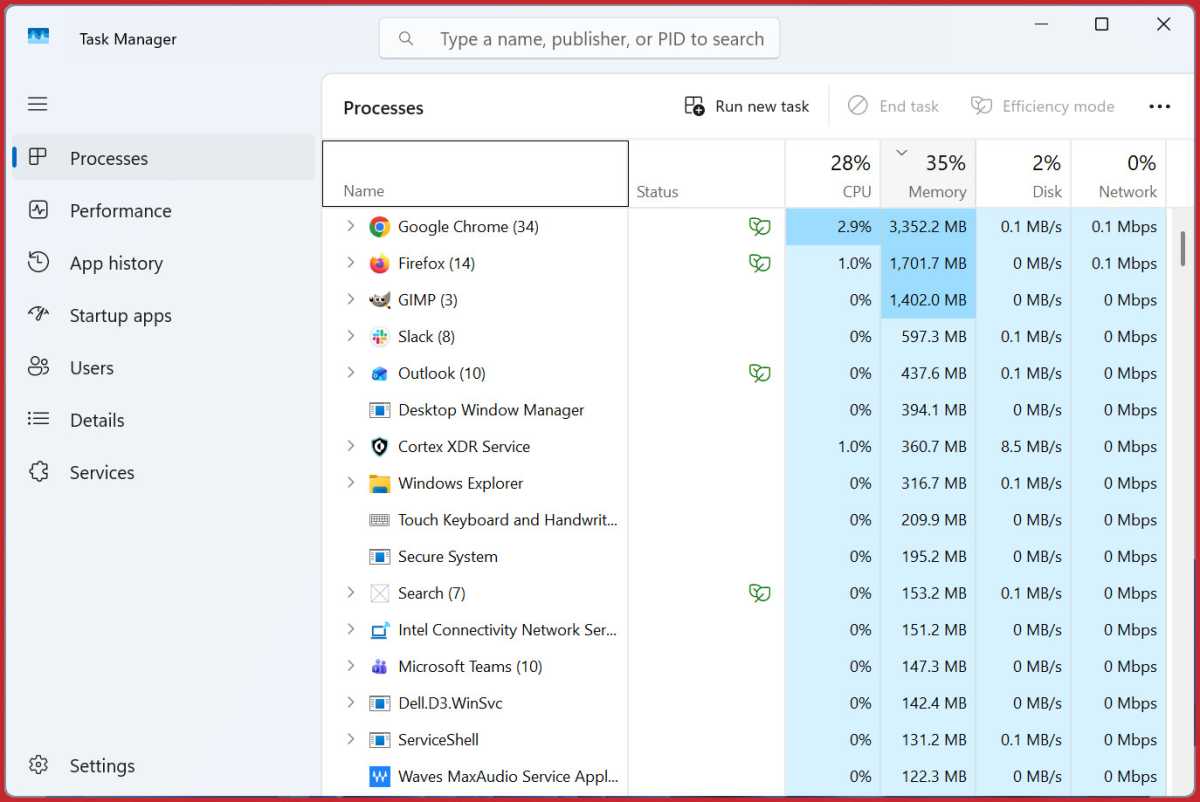Select the Processes sidebar item
The width and height of the screenshot is (1200, 802).
[109, 157]
